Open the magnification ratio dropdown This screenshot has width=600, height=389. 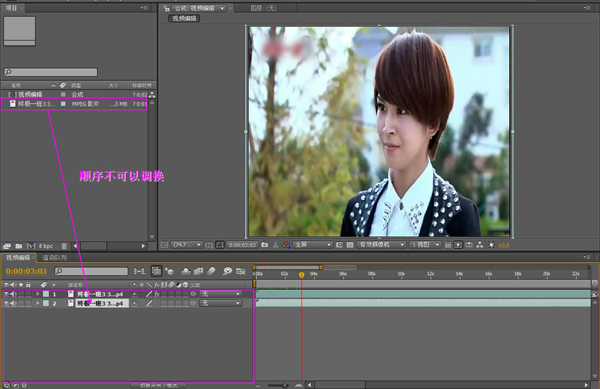pos(187,245)
